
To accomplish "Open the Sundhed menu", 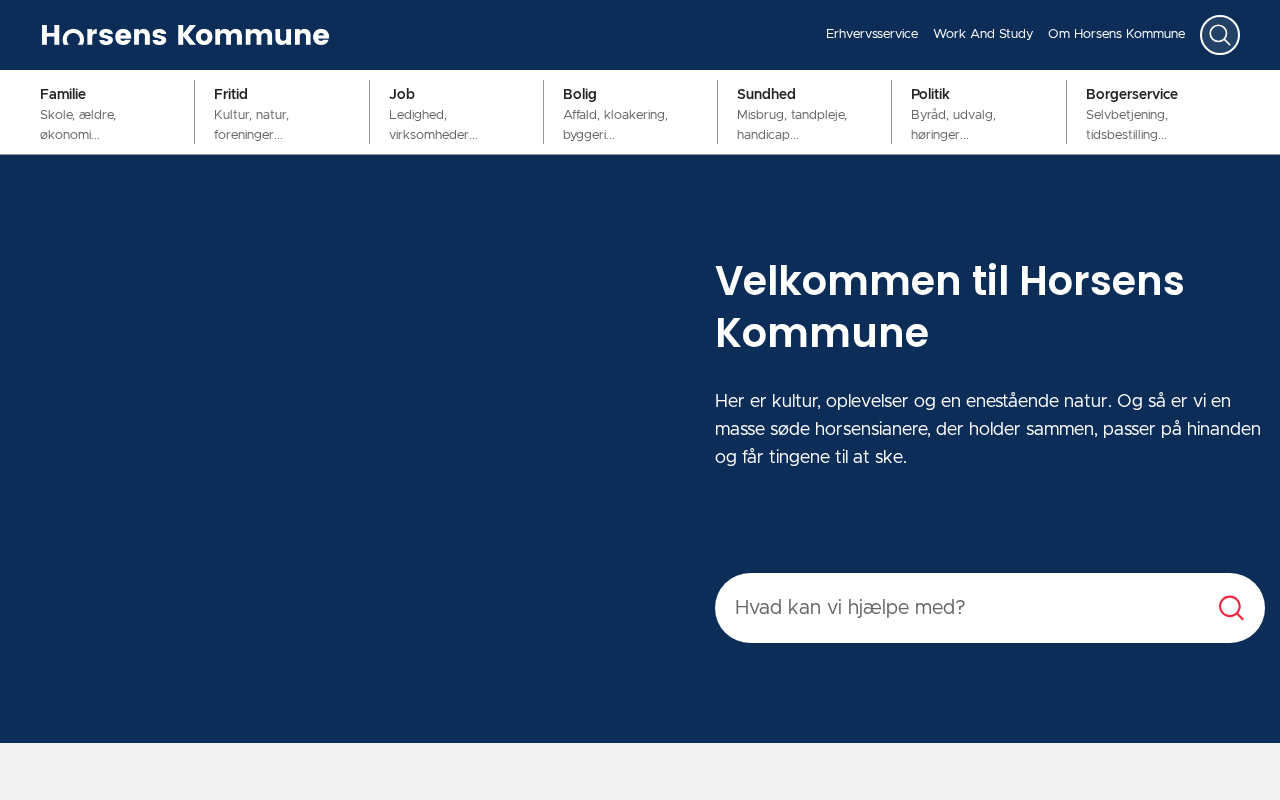I will pyautogui.click(x=804, y=113).
